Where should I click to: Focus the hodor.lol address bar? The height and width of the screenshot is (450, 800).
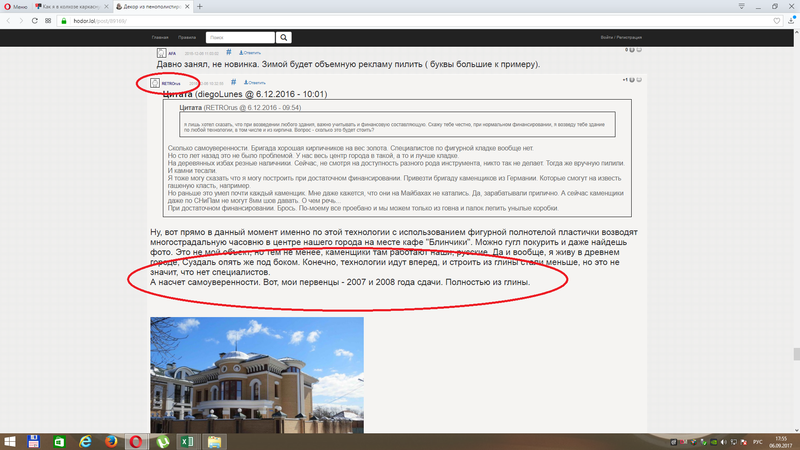coord(418,21)
